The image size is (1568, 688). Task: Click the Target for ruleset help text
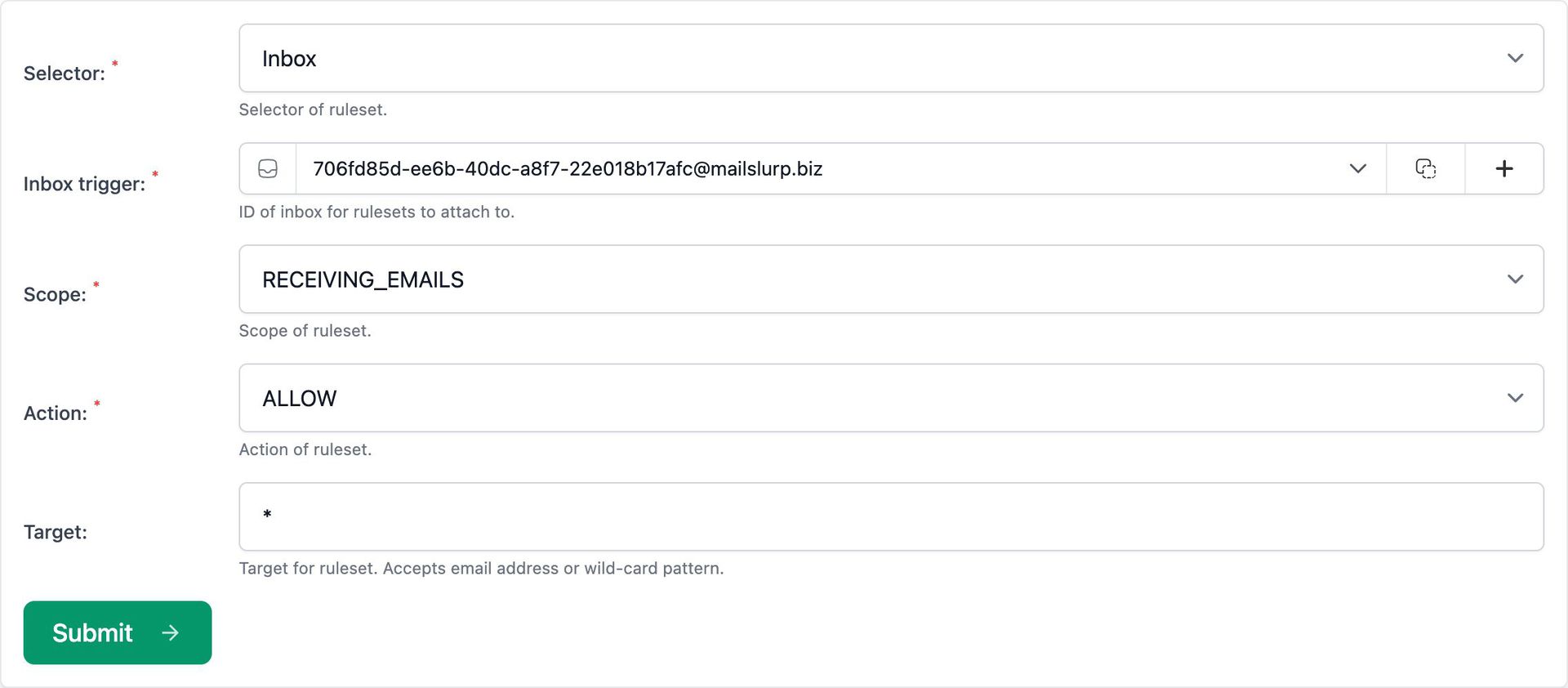pyautogui.click(x=481, y=569)
